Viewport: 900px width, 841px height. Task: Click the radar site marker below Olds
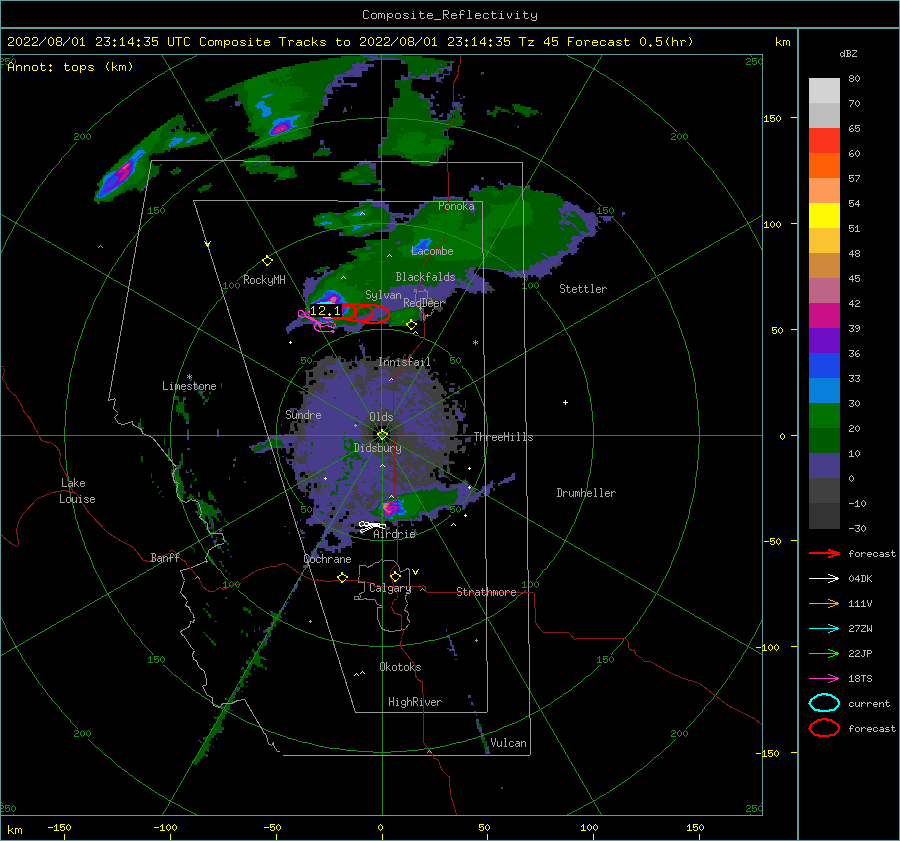click(x=382, y=435)
